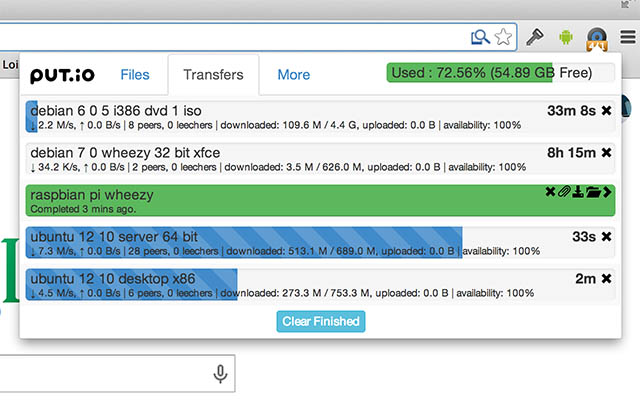The width and height of the screenshot is (640, 400).
Task: Click the Clear Finished button
Action: coord(321,322)
